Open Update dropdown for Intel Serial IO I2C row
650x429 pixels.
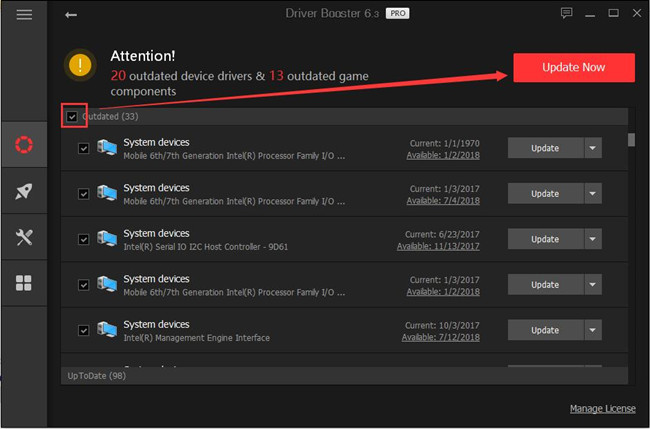coord(593,239)
